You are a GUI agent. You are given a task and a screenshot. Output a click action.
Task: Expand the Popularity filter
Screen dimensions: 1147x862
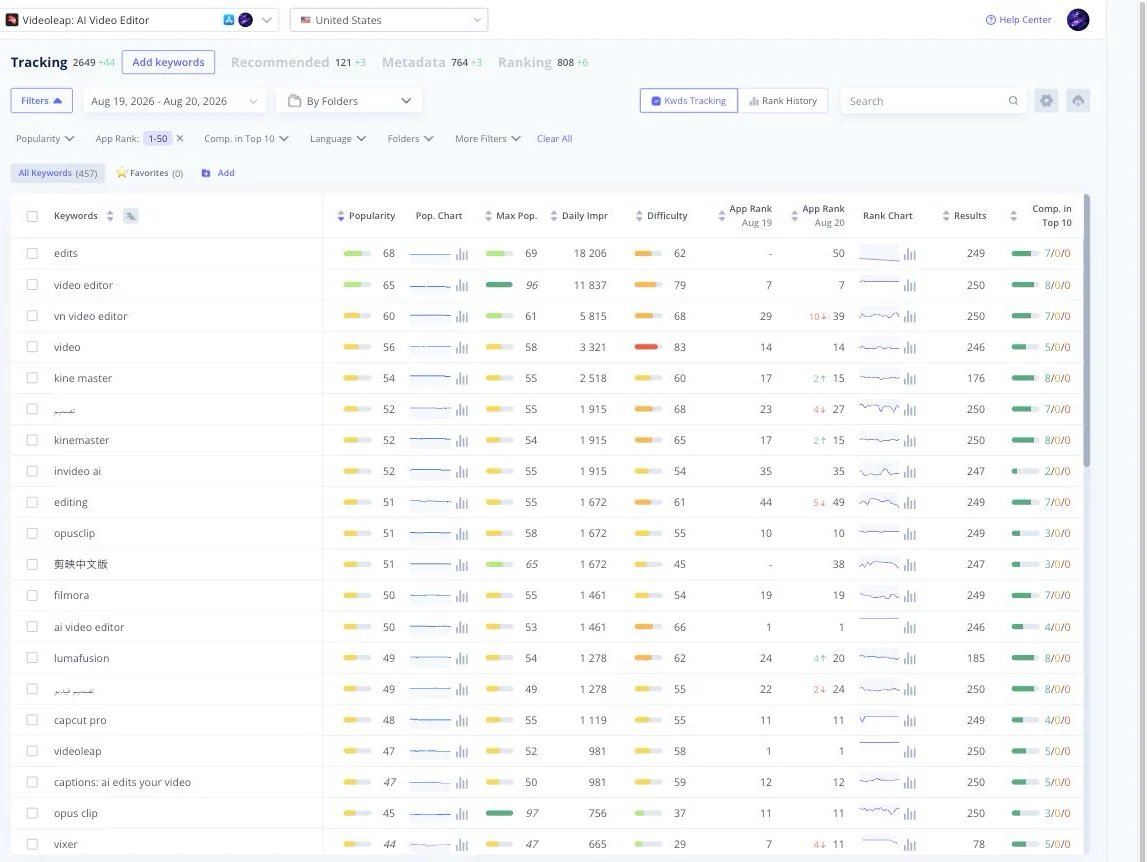tap(45, 138)
